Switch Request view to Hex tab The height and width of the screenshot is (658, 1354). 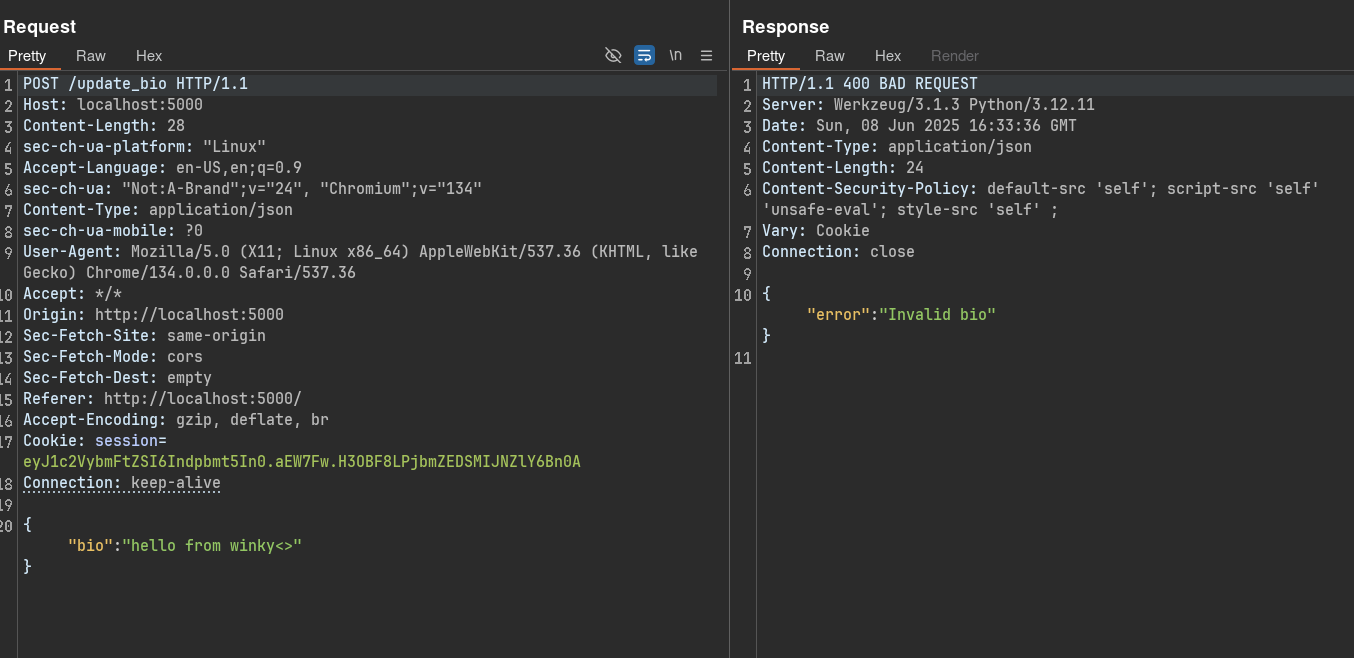[x=149, y=56]
